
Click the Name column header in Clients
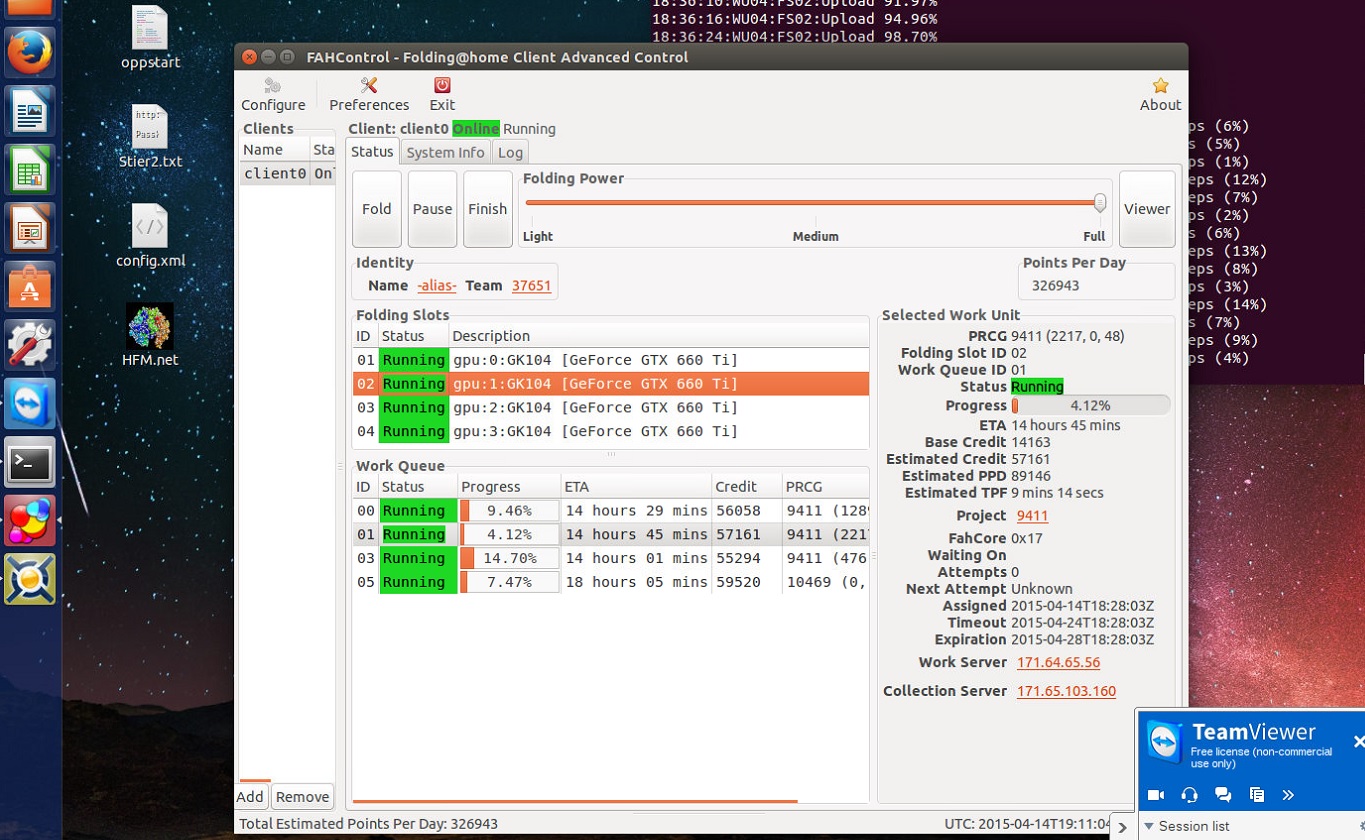[x=274, y=150]
